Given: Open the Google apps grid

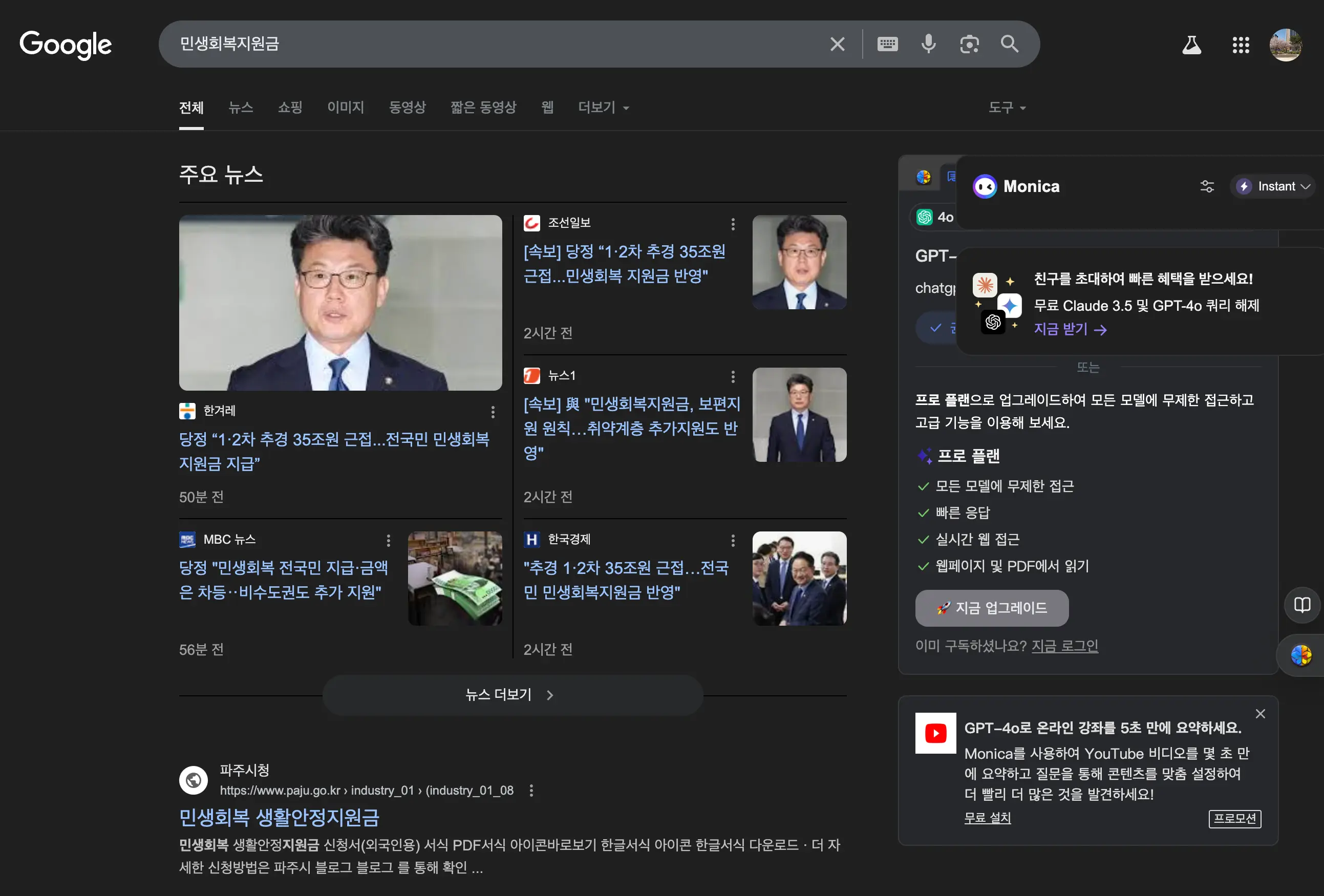Looking at the screenshot, I should (1240, 45).
